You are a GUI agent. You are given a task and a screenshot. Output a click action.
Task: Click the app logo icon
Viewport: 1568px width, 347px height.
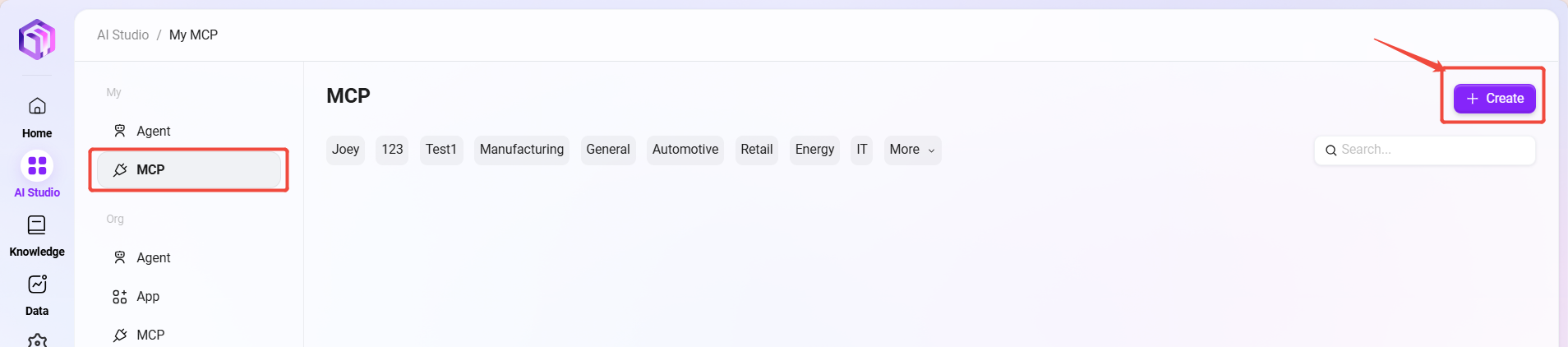[37, 39]
